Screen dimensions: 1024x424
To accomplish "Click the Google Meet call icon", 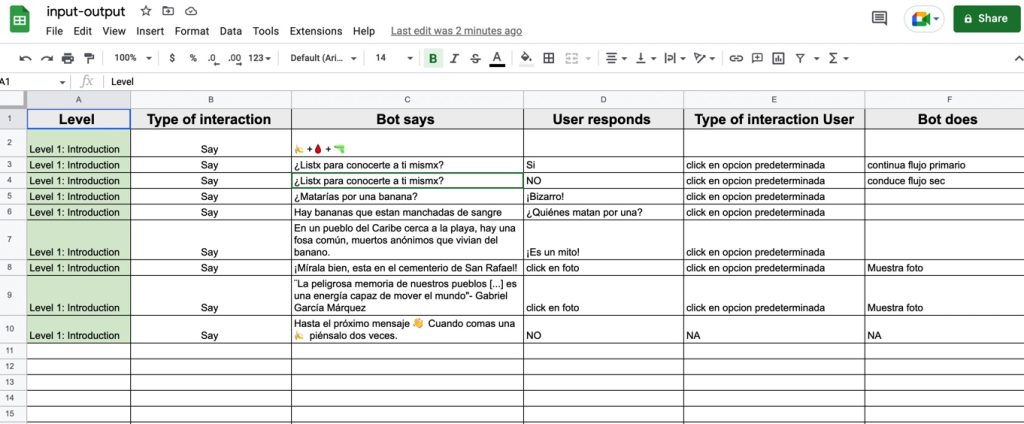I will [925, 18].
